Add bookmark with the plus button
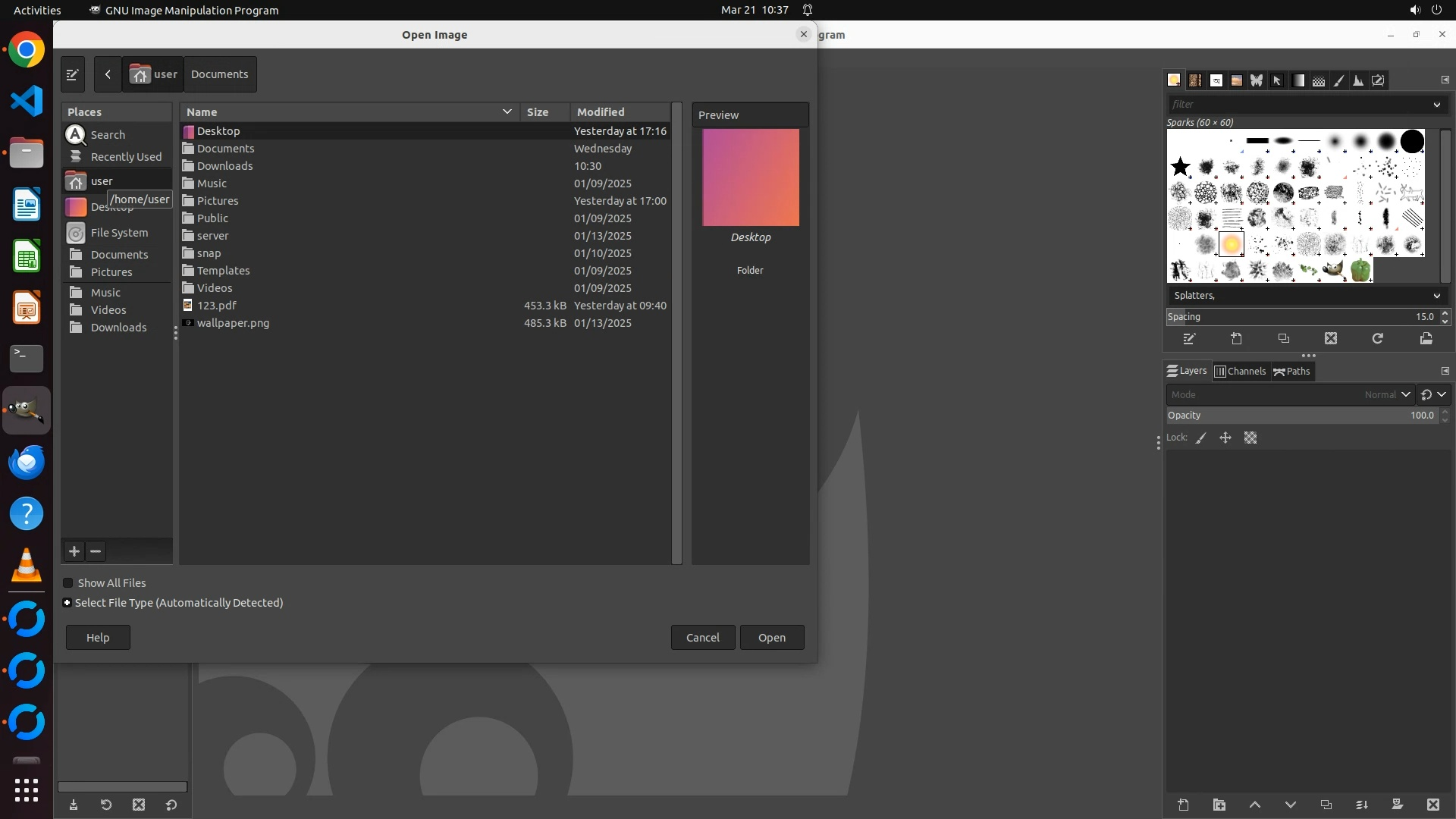The width and height of the screenshot is (1456, 819). pos(74,551)
